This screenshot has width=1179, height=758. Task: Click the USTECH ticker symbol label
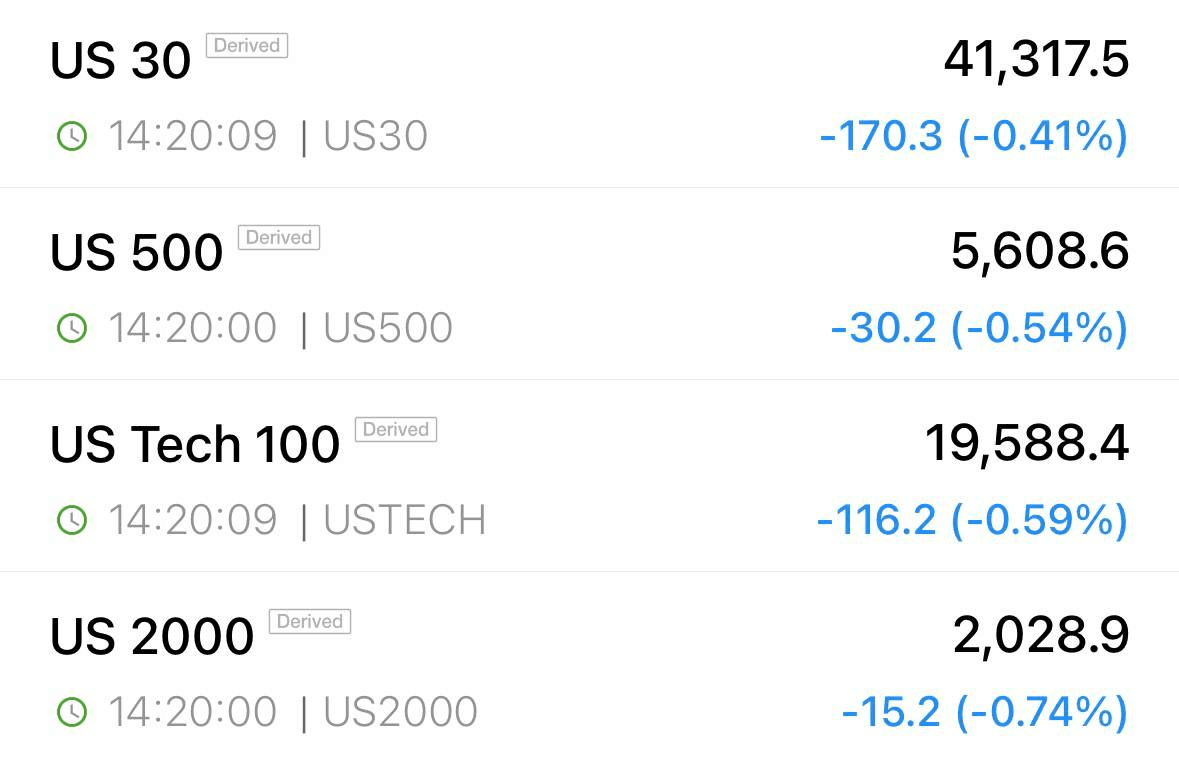[405, 520]
